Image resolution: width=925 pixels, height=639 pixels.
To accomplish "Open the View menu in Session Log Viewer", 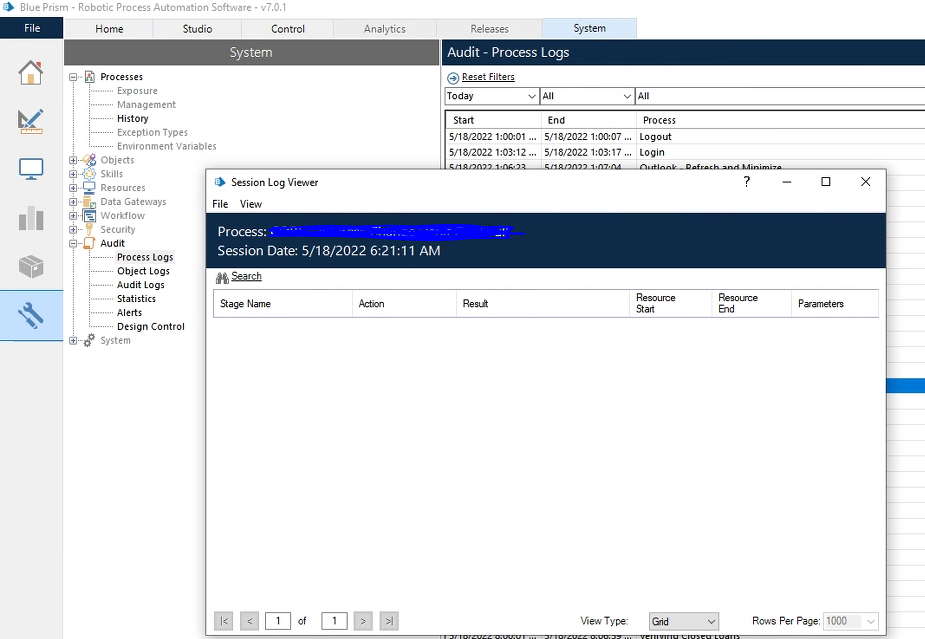I will point(250,204).
